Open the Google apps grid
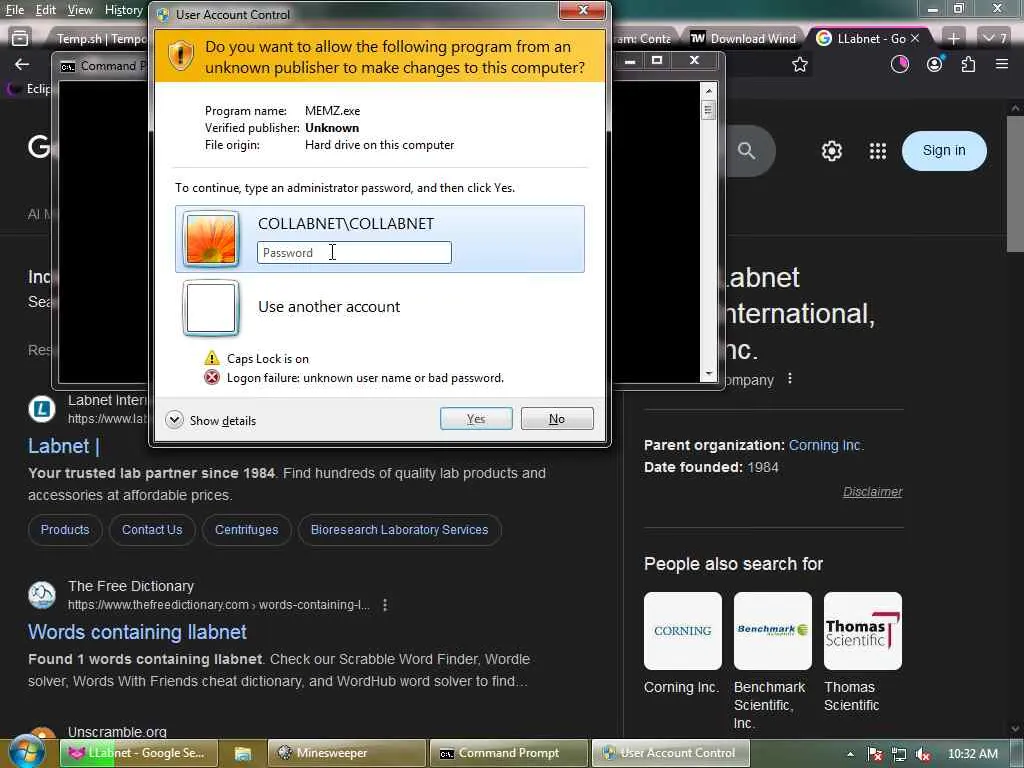The width and height of the screenshot is (1024, 768). pyautogui.click(x=878, y=151)
